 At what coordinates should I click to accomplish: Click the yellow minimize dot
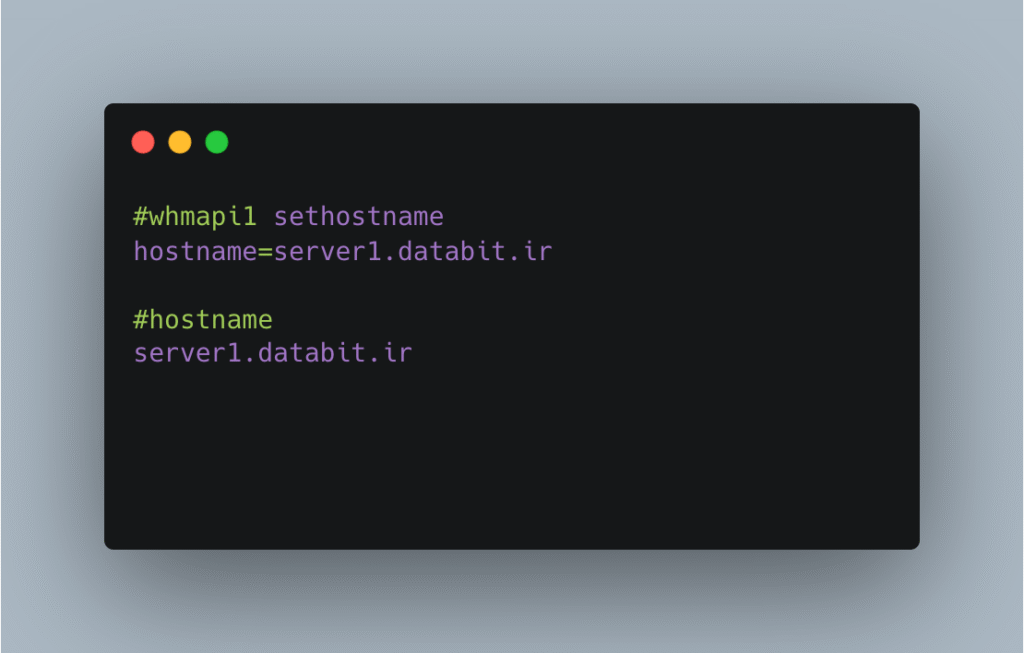pos(180,142)
